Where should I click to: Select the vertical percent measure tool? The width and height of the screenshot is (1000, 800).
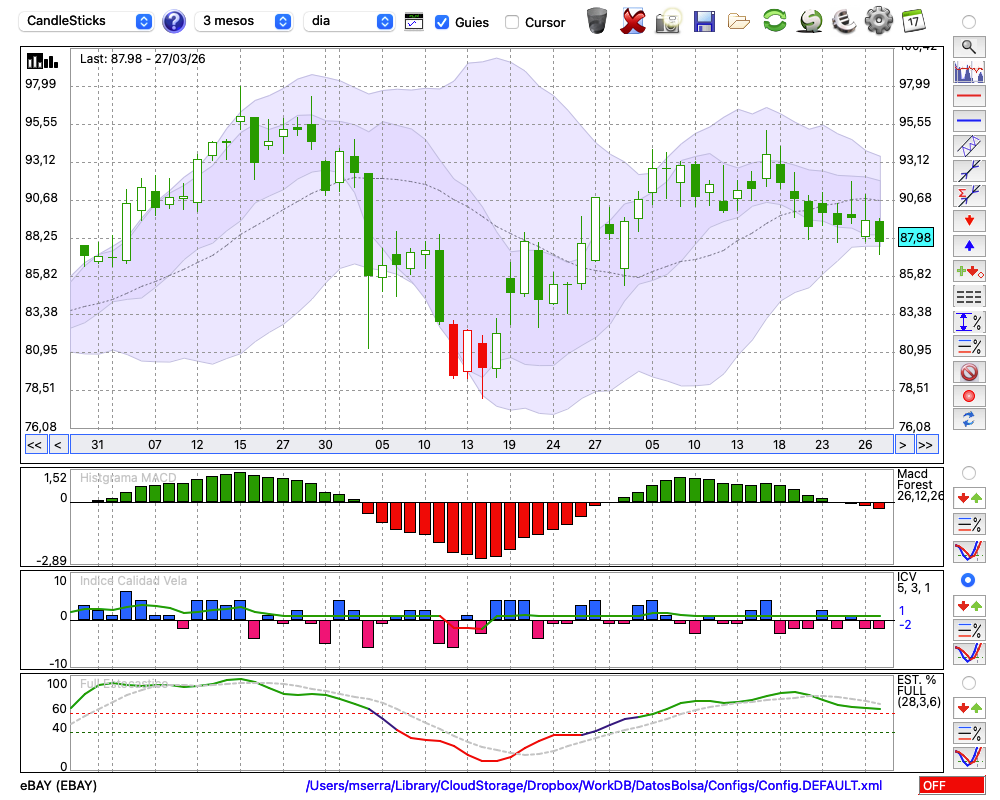click(x=969, y=322)
